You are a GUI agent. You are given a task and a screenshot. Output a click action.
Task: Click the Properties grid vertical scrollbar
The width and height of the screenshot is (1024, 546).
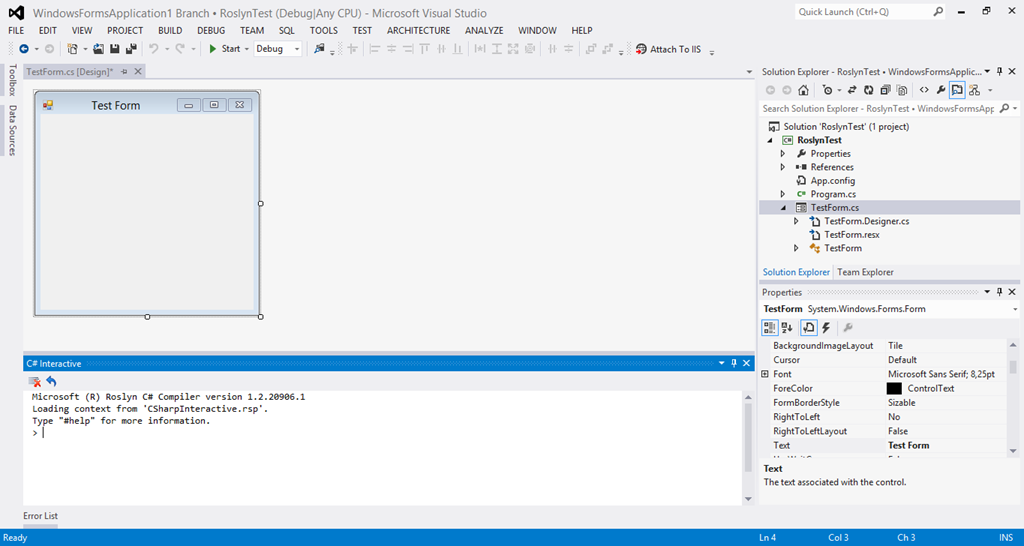(x=1013, y=398)
